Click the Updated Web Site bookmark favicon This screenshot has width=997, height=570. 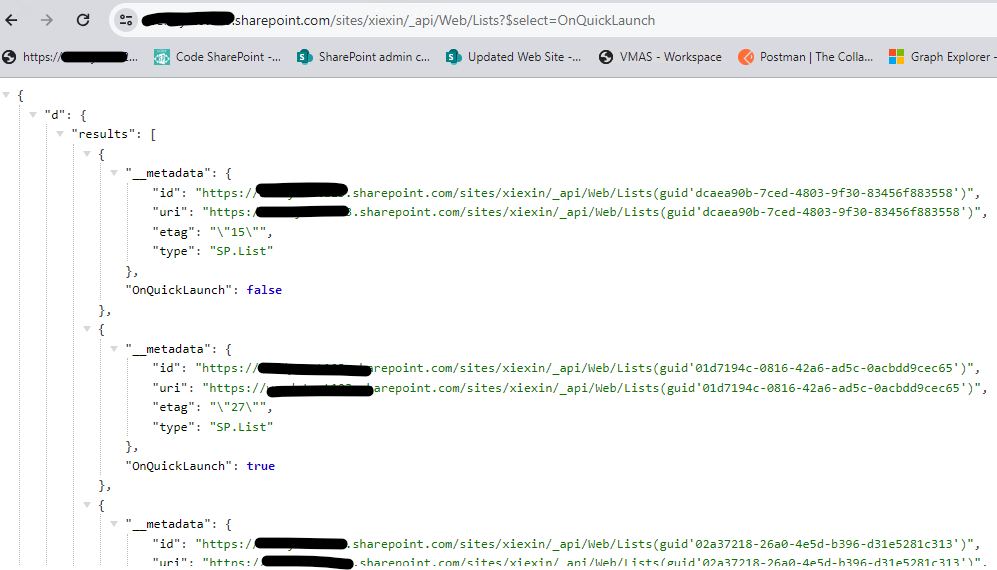point(453,57)
